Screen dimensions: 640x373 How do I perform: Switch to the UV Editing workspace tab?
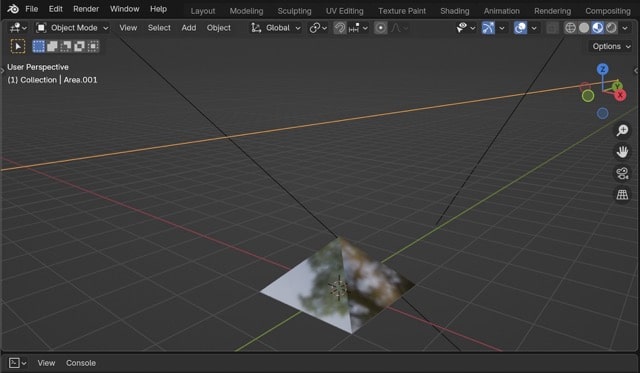point(344,11)
